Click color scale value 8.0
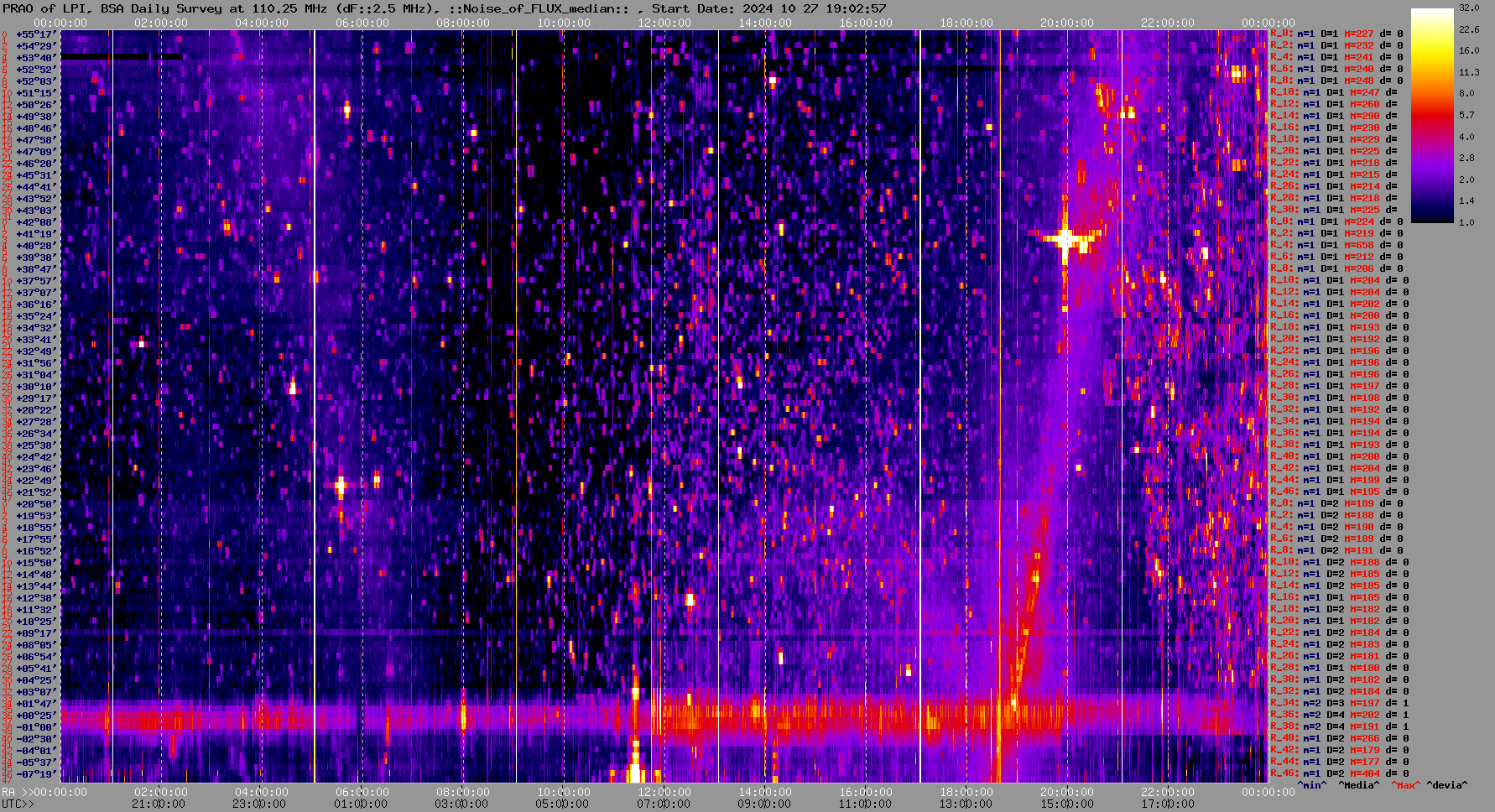This screenshot has width=1495, height=812. pos(1466,93)
